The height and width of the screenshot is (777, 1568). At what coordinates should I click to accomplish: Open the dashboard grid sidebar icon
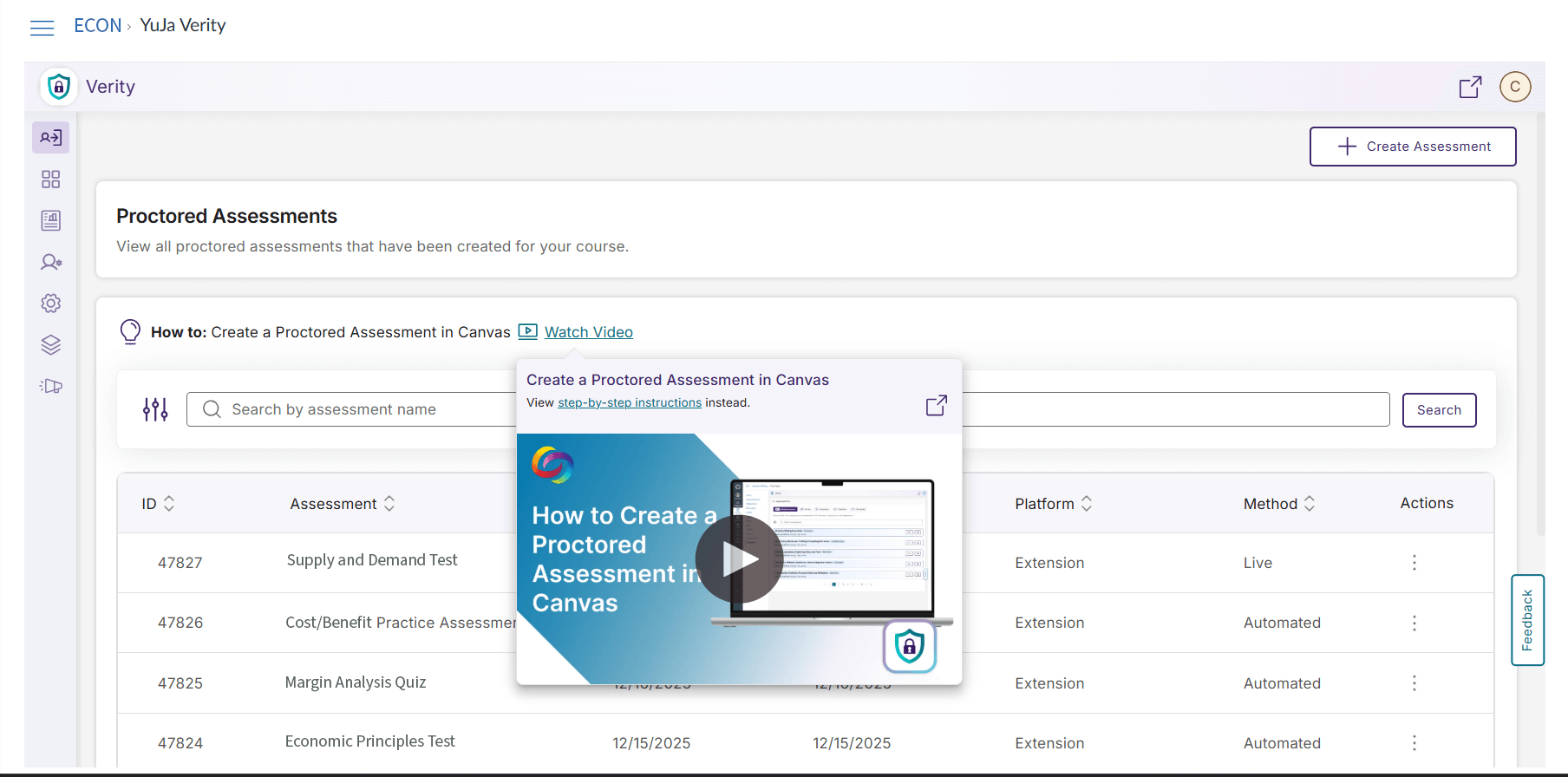click(51, 180)
